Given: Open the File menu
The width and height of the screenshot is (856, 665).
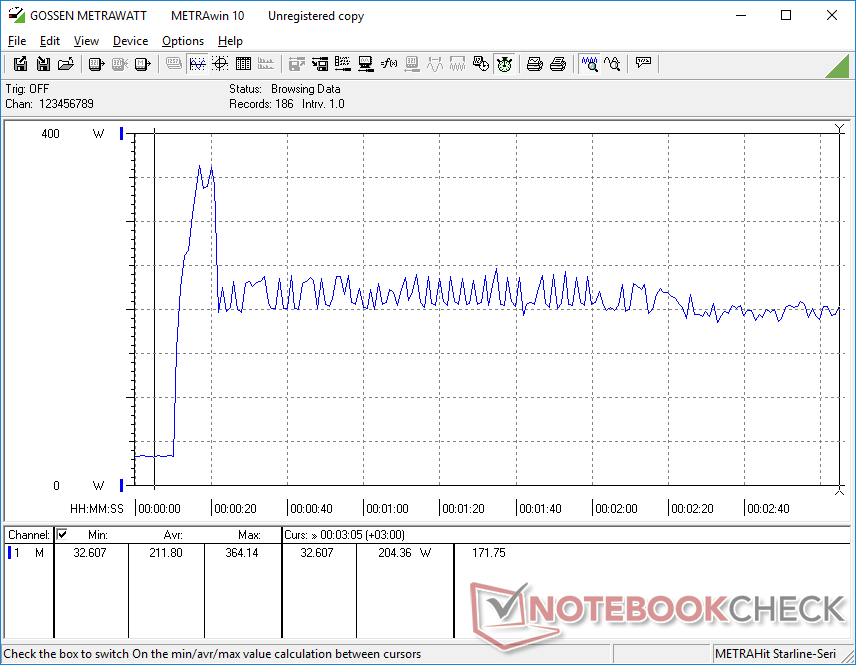Looking at the screenshot, I should 17,41.
